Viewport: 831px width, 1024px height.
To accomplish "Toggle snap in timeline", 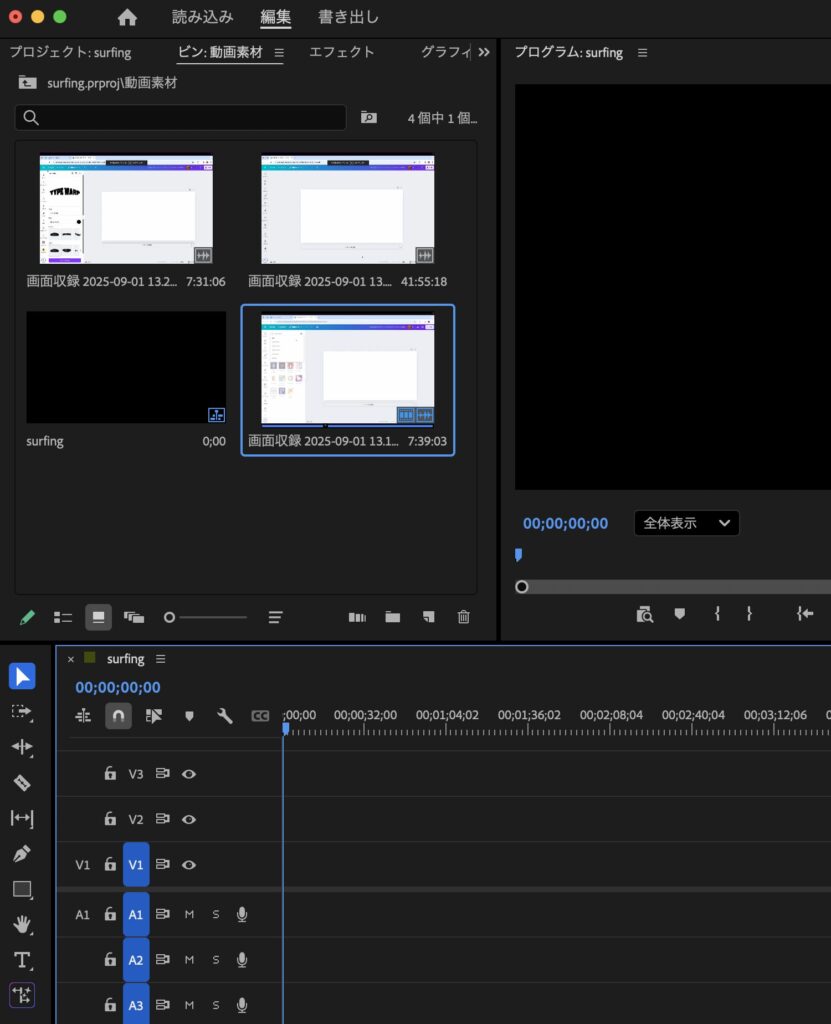I will click(118, 715).
